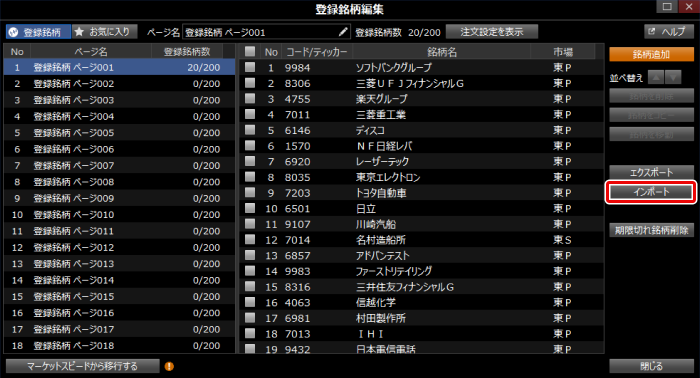
Task: Select 登録銘柄 ページ018 in the page list
Action: point(119,345)
